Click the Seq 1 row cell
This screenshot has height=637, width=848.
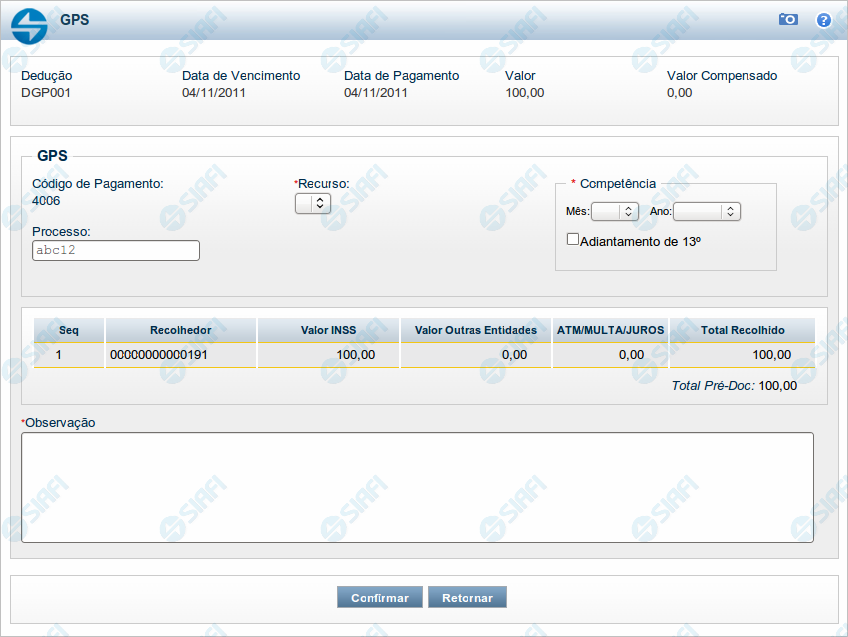tap(59, 354)
